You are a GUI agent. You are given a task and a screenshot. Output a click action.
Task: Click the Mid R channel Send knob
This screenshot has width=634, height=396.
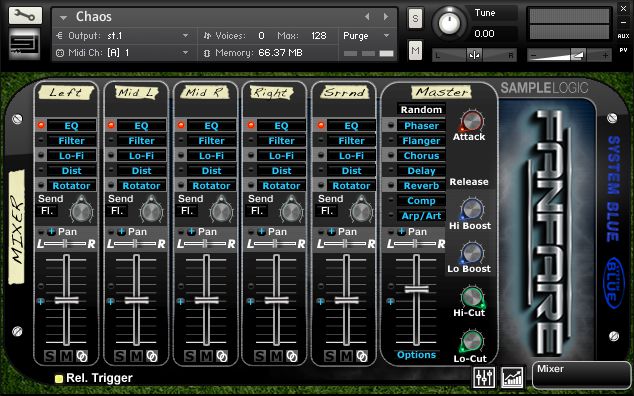222,211
